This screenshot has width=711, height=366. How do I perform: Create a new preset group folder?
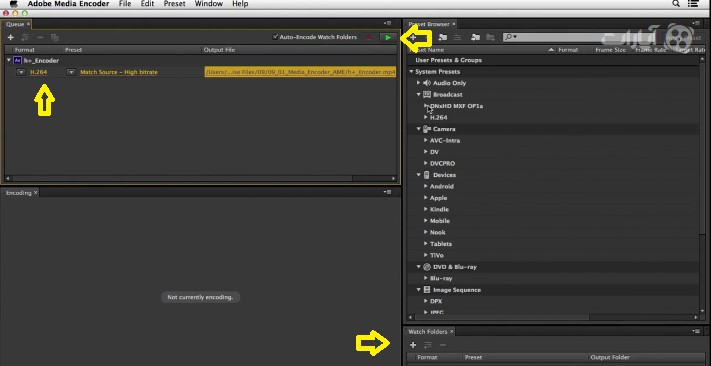443,38
